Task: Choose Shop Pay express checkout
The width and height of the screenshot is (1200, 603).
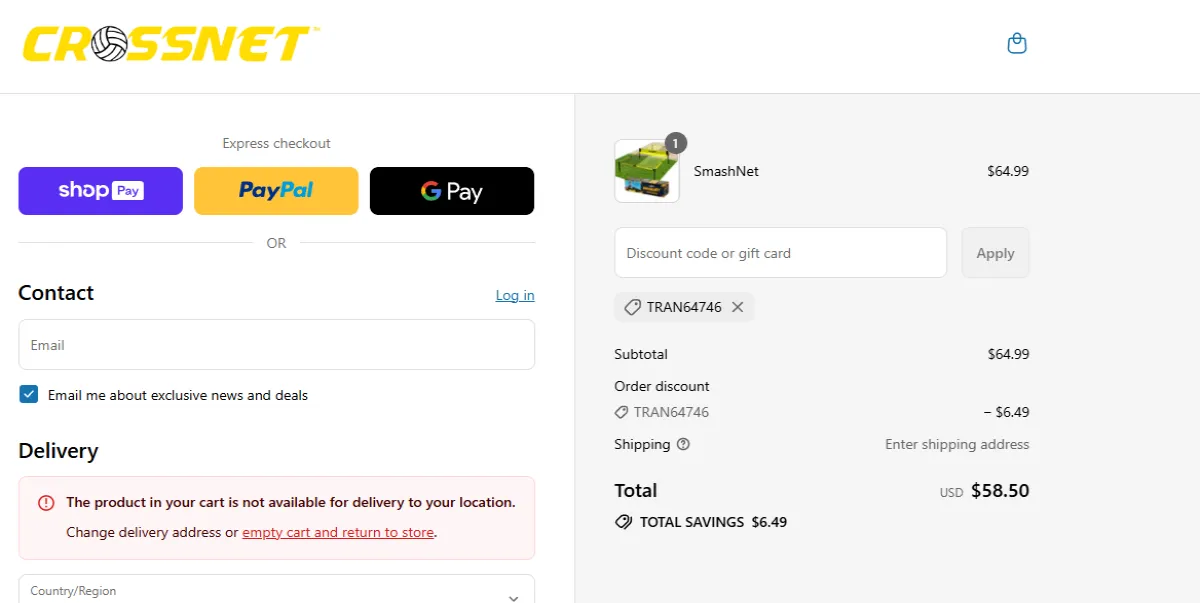Action: coord(100,190)
